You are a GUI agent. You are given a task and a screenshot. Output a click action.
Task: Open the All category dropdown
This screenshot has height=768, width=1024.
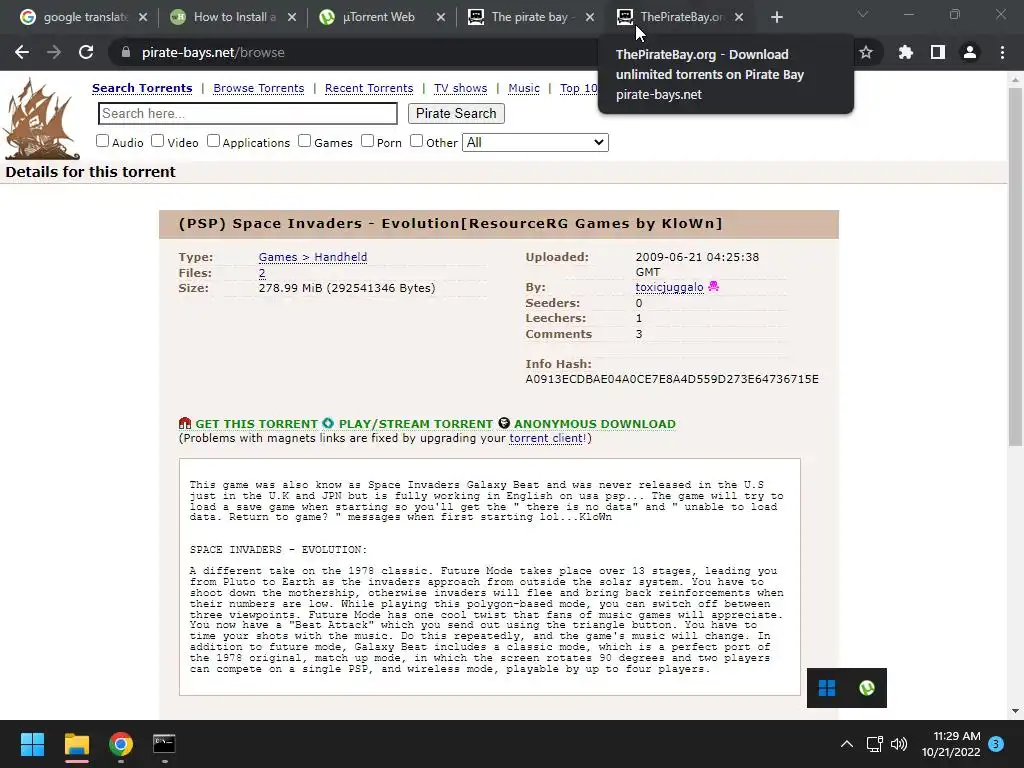click(535, 142)
